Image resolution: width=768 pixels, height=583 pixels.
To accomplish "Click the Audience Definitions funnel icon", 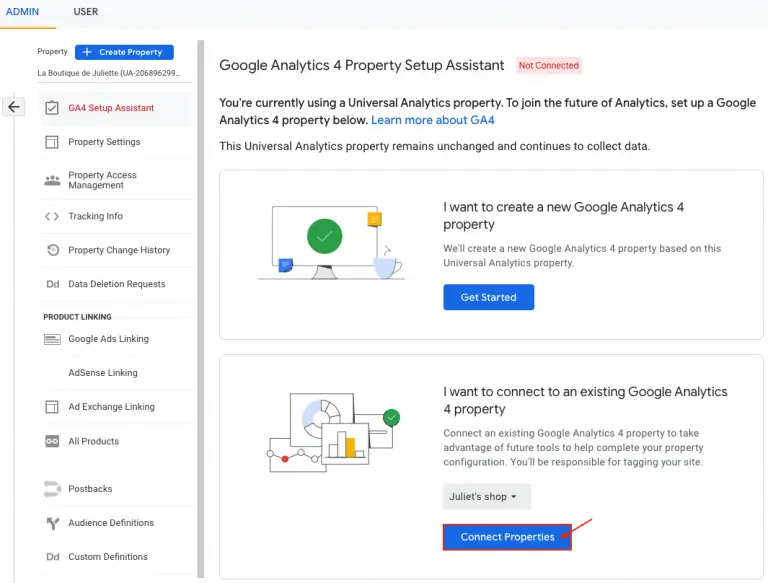I will tap(53, 523).
